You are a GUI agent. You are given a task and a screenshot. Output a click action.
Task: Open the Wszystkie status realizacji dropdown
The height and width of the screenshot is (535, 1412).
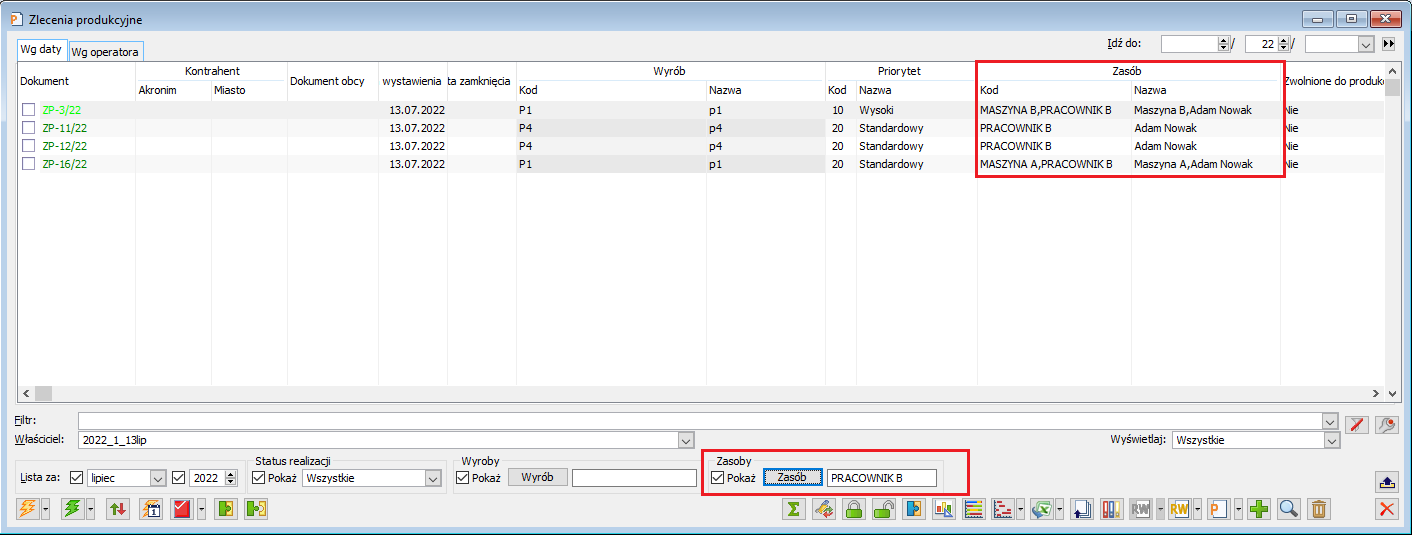coord(433,478)
